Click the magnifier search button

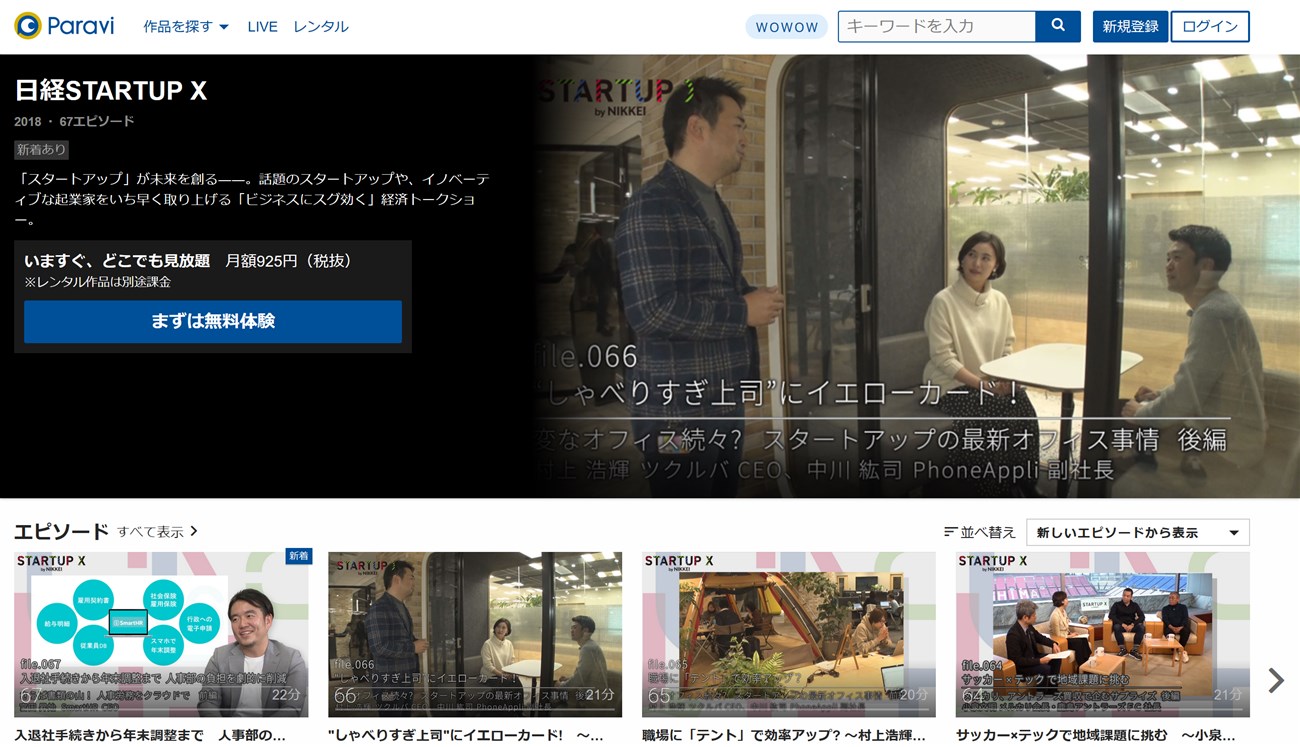1058,26
